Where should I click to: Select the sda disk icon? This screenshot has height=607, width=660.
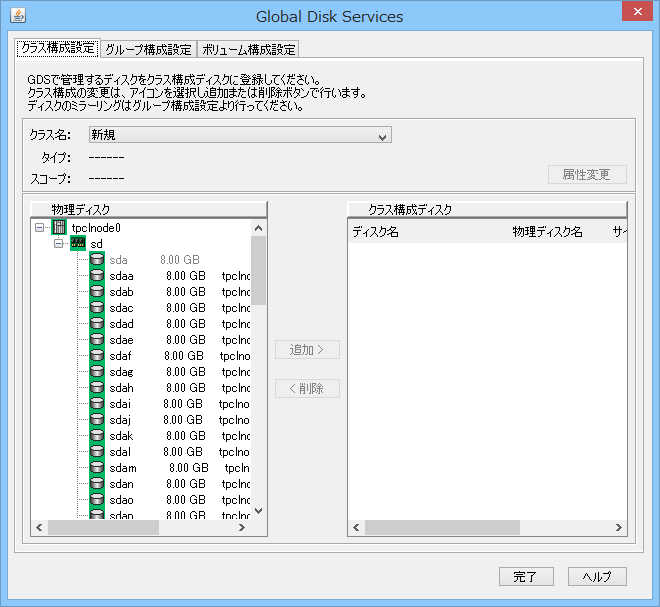[x=97, y=259]
